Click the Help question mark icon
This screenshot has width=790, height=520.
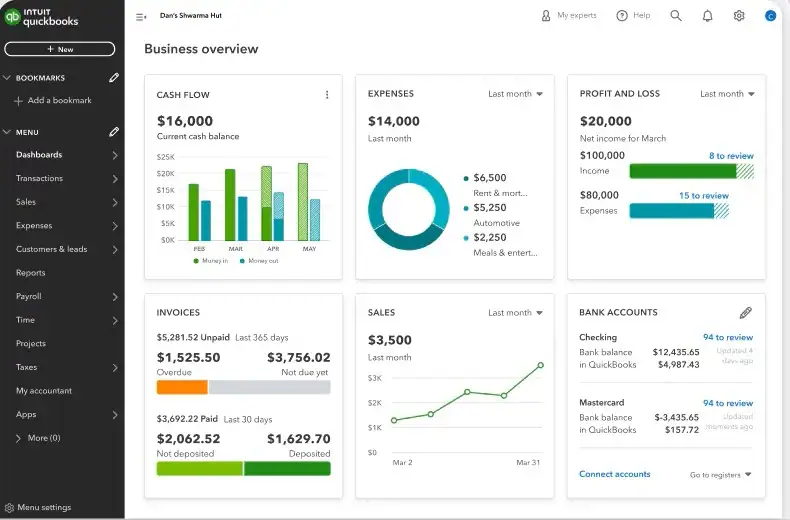click(x=622, y=16)
